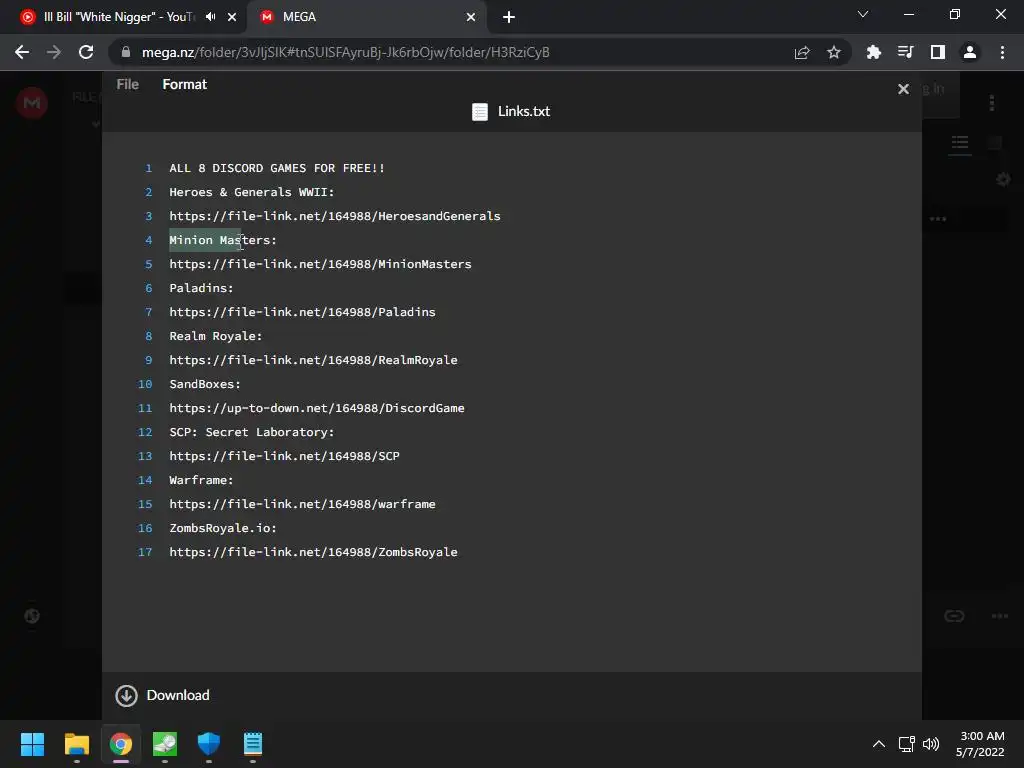Show hidden system tray icons

(x=879, y=744)
